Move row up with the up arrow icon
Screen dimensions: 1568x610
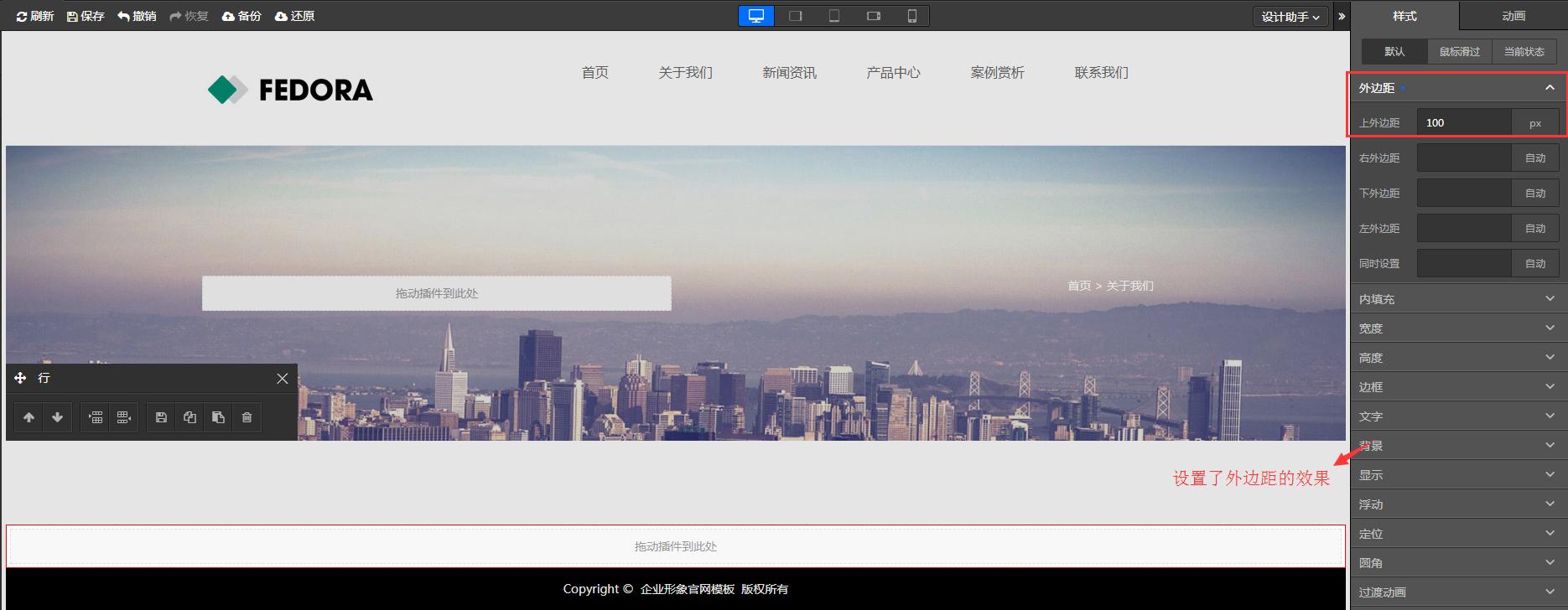(x=29, y=417)
